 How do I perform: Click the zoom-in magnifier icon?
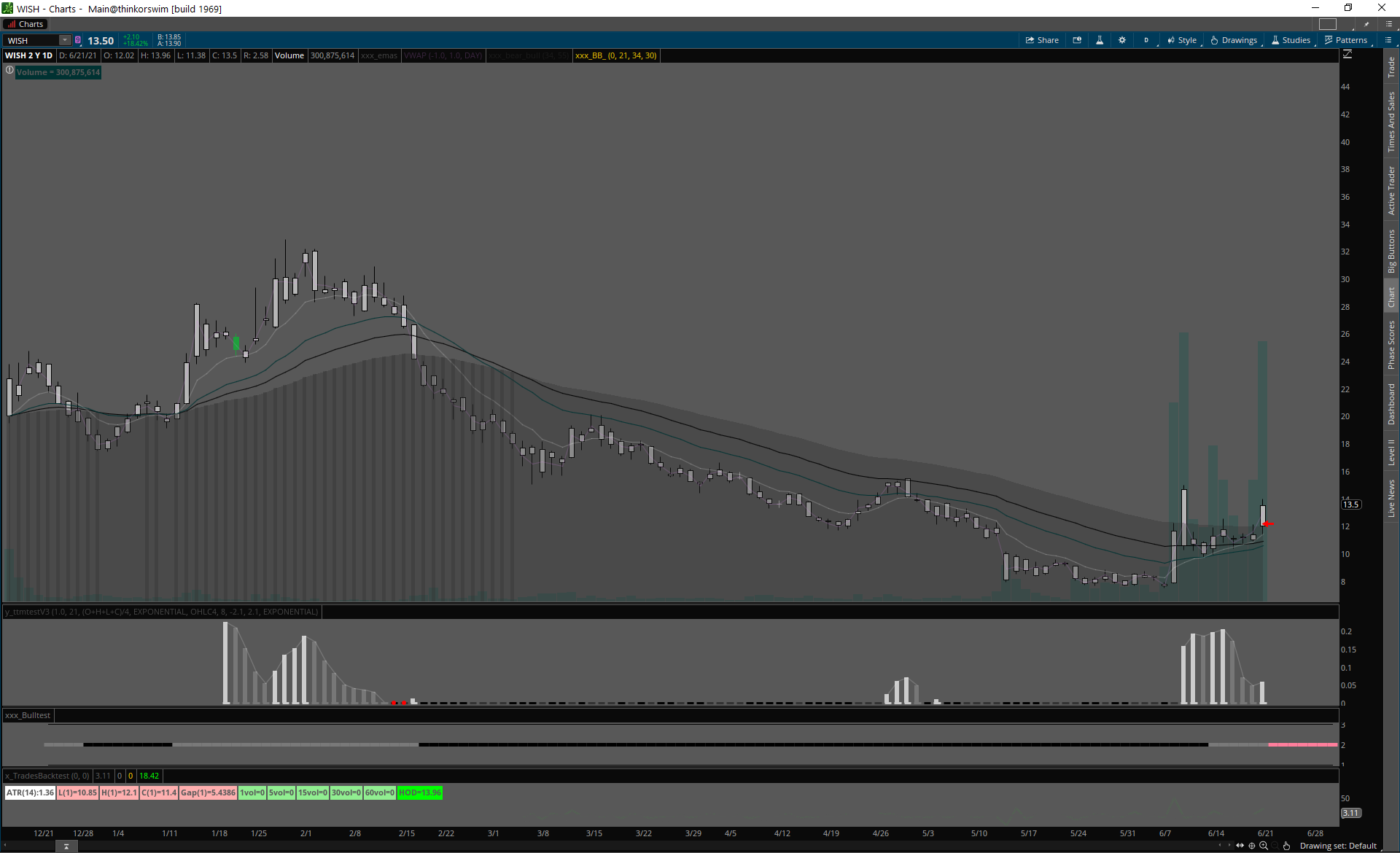(1264, 846)
